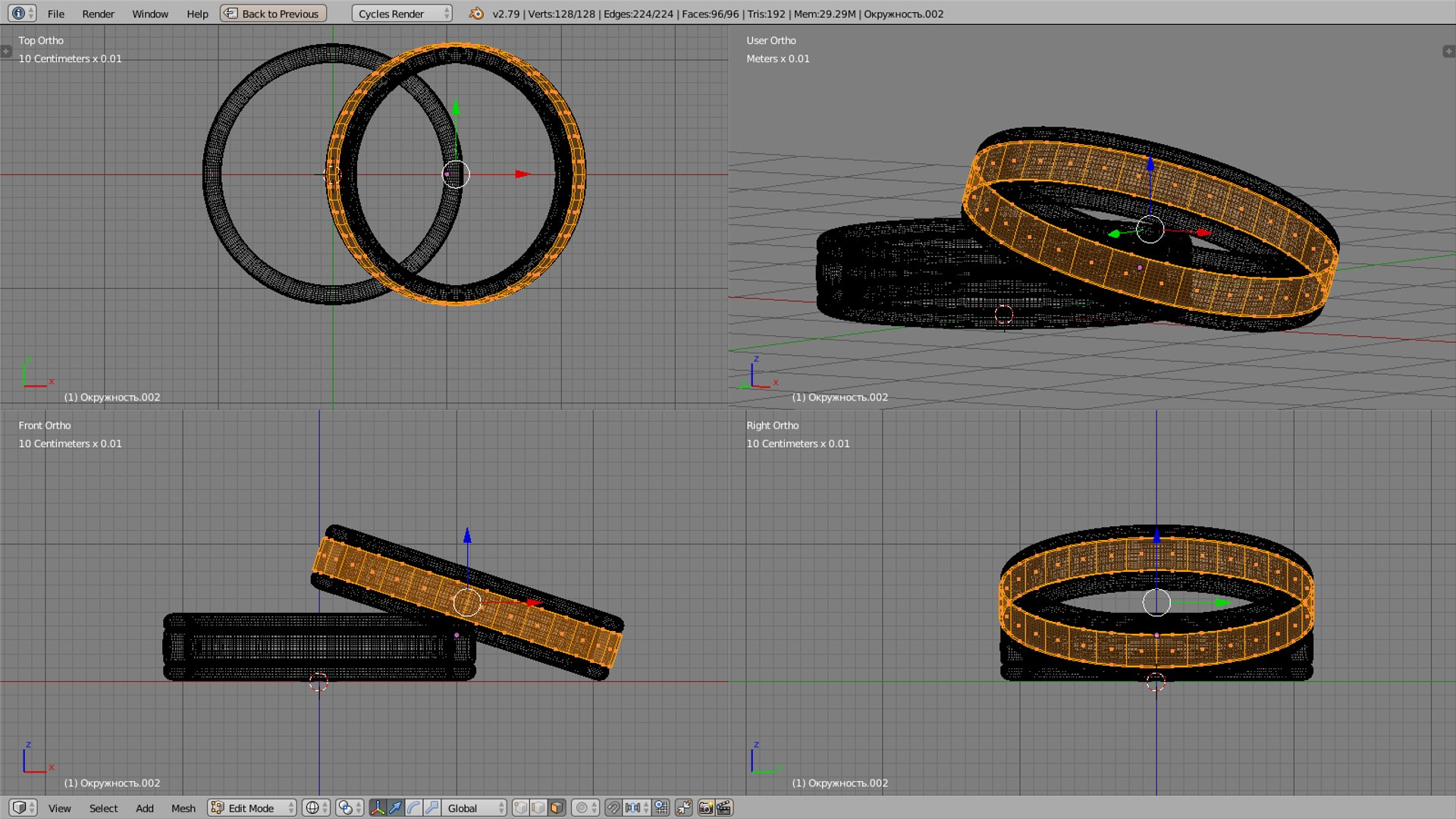Open the Render menu
1456x819 pixels.
click(98, 14)
